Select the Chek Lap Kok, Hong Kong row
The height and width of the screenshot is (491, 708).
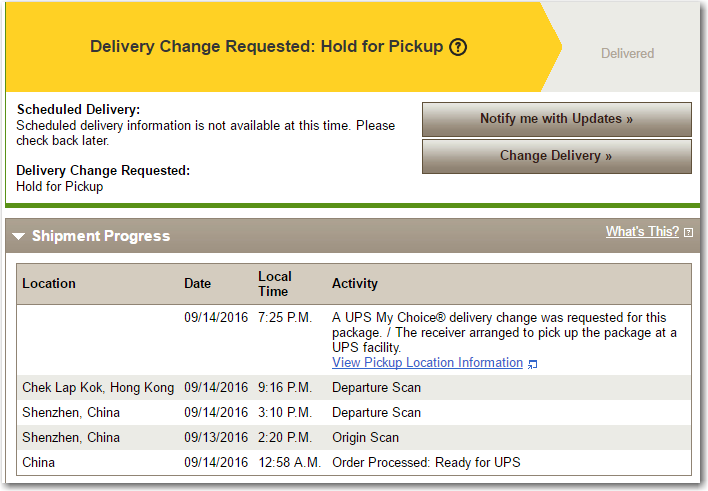point(354,388)
